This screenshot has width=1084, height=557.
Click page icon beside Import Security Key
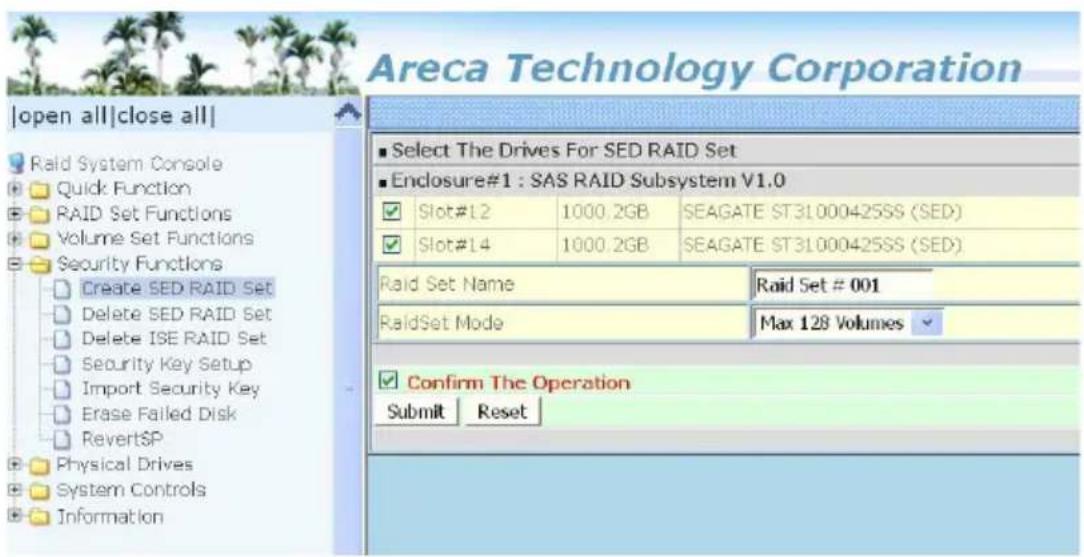(64, 388)
